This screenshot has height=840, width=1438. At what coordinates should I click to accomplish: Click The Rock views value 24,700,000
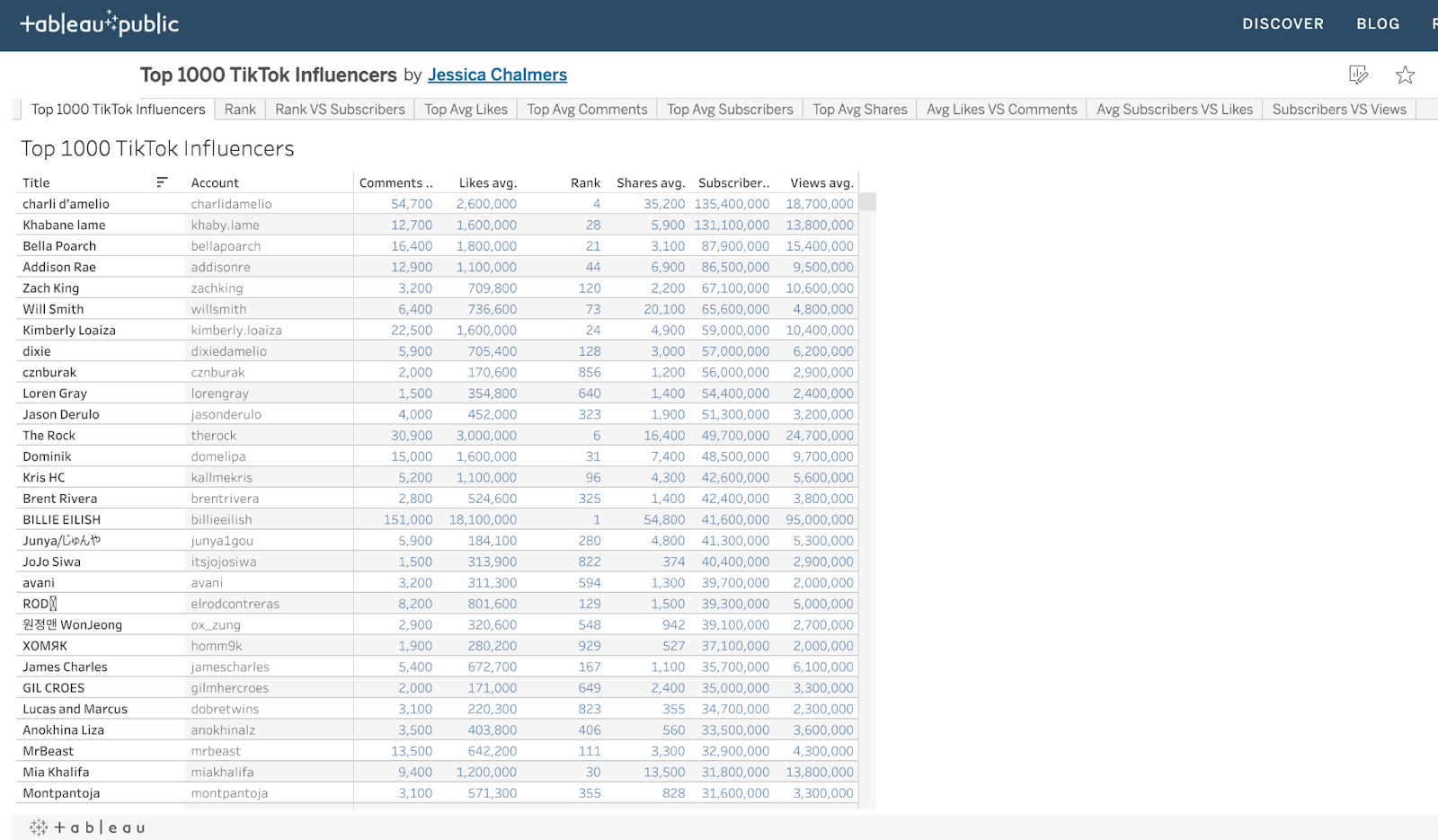[820, 436]
